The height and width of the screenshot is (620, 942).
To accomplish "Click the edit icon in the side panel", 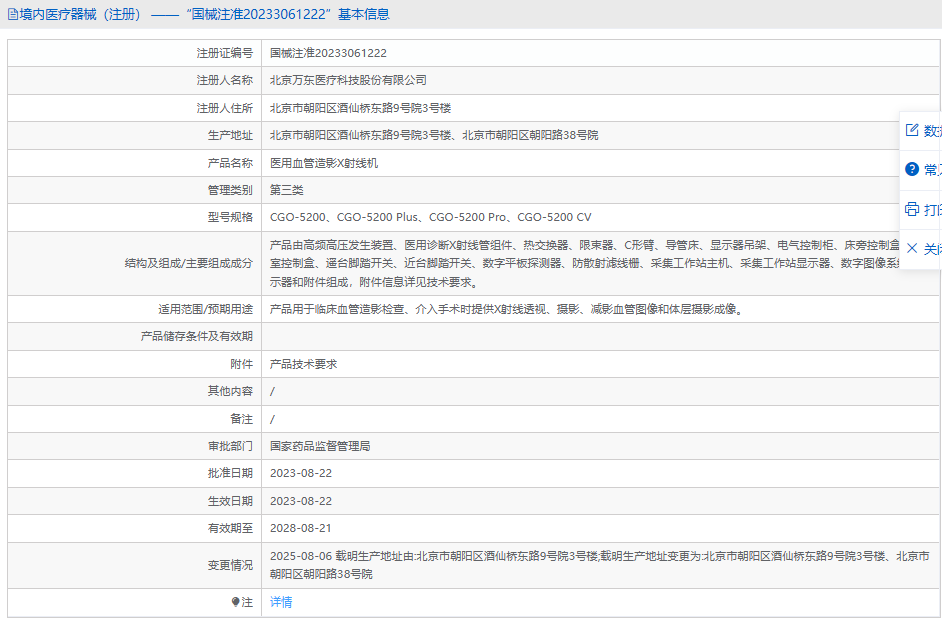I will [x=912, y=130].
